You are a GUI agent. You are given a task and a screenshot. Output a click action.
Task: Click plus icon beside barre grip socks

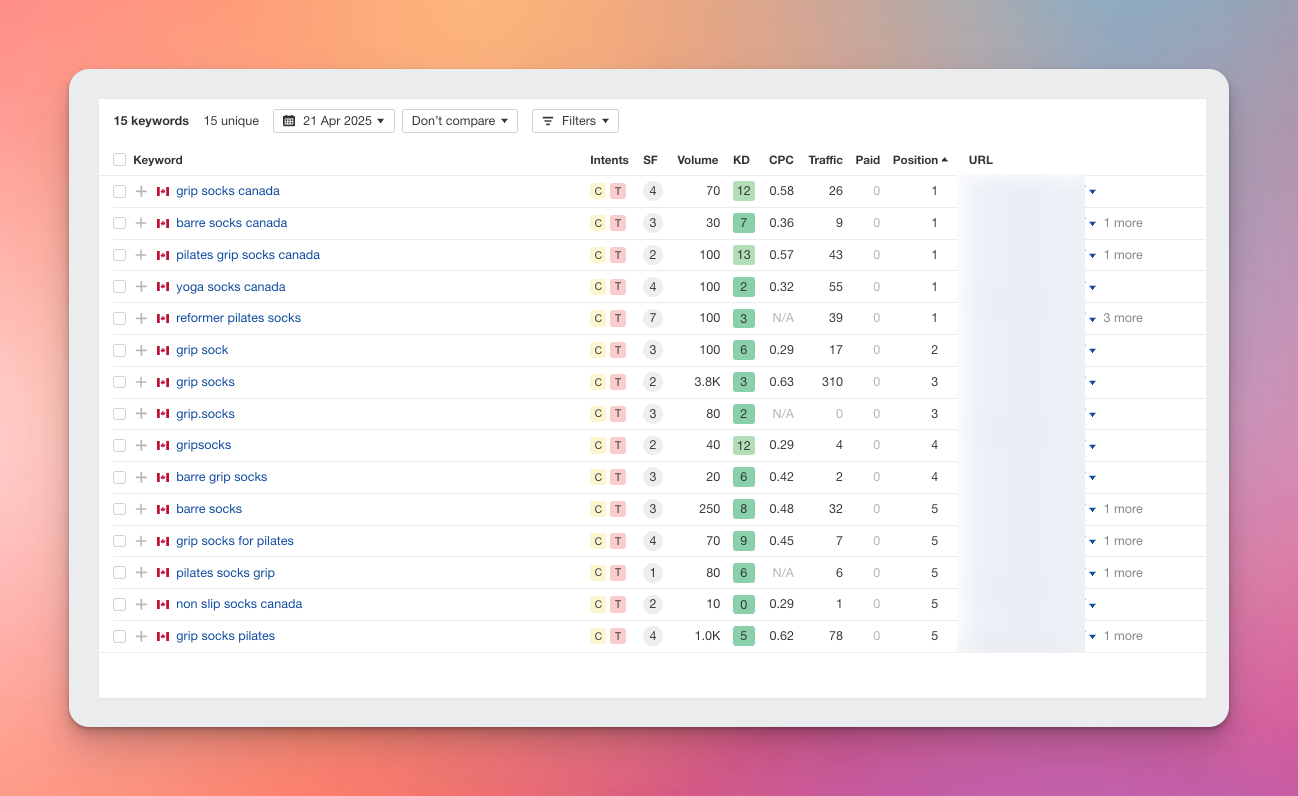(x=141, y=477)
